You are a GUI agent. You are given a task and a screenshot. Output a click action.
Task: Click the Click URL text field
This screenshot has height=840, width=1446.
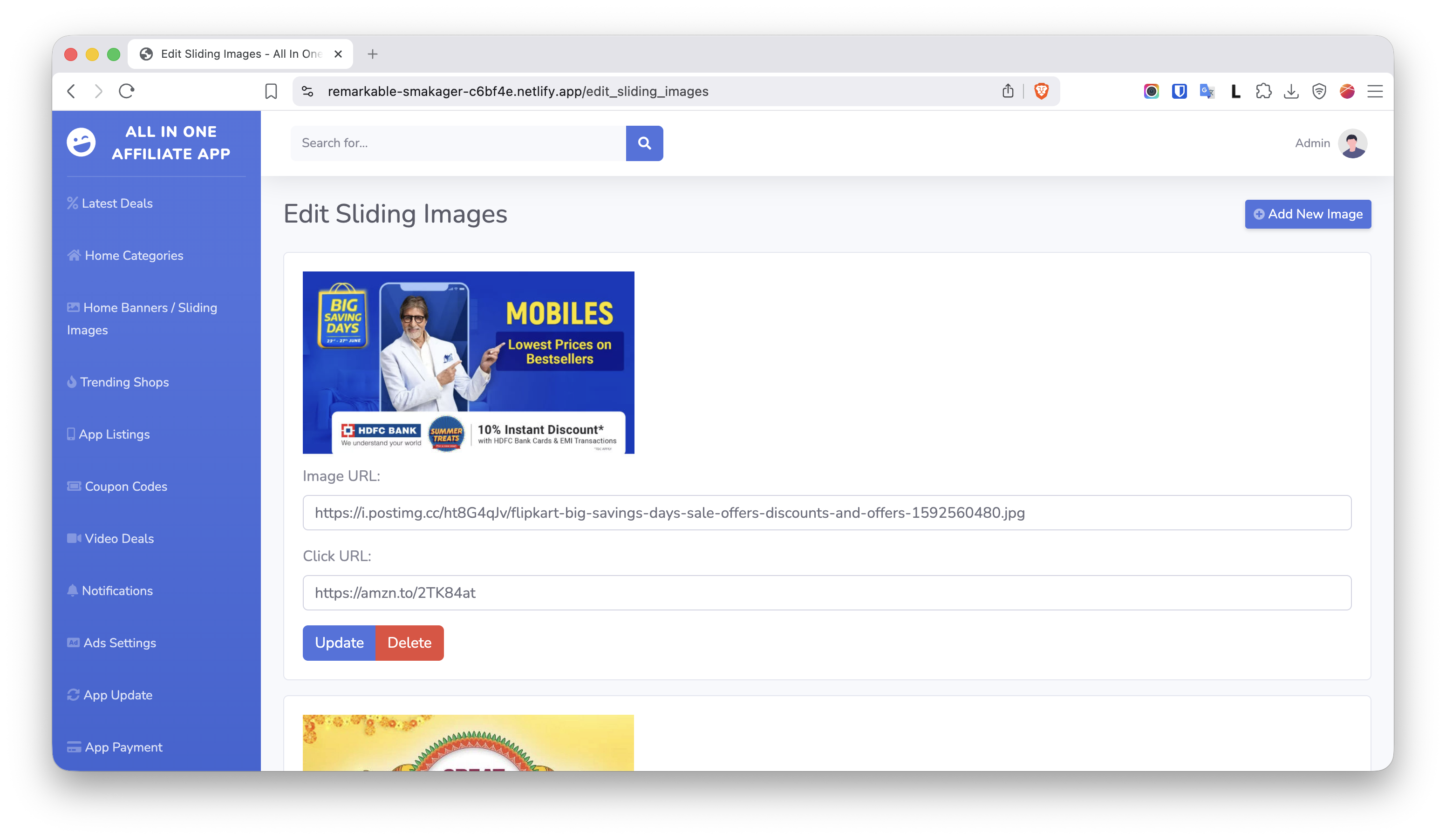(x=827, y=593)
